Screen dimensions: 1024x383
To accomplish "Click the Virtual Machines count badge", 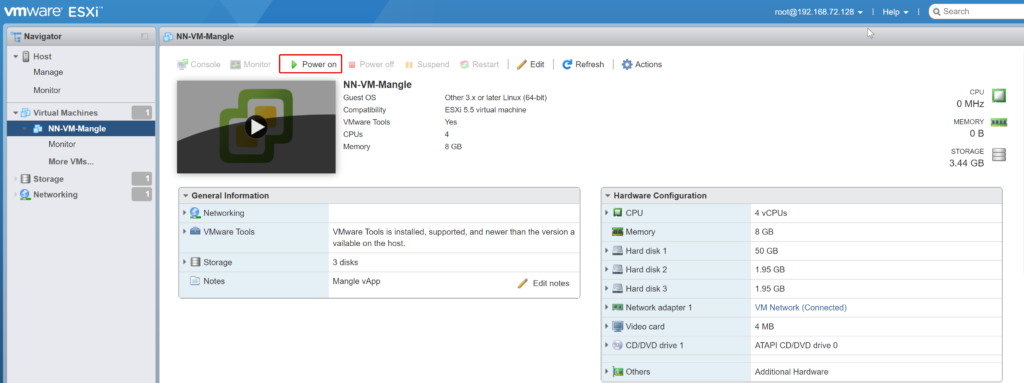I will point(142,113).
